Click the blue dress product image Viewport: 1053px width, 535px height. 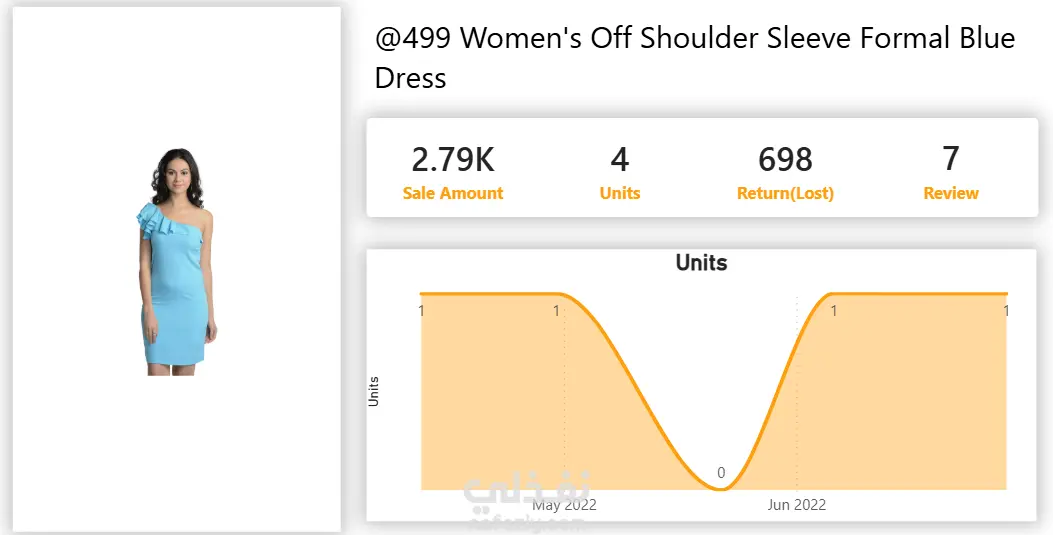click(175, 261)
